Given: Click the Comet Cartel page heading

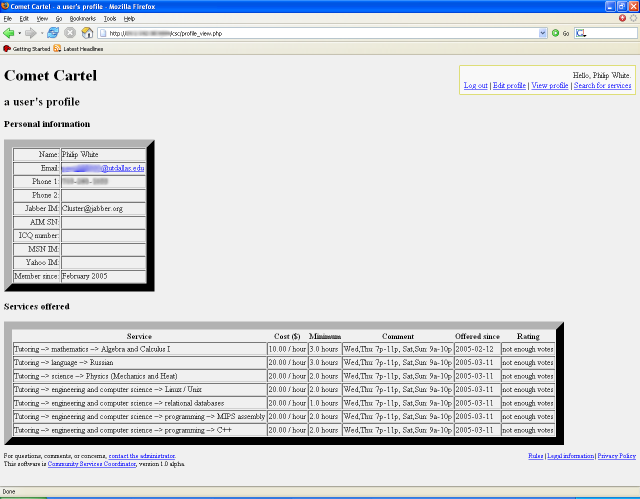Looking at the screenshot, I should point(51,75).
